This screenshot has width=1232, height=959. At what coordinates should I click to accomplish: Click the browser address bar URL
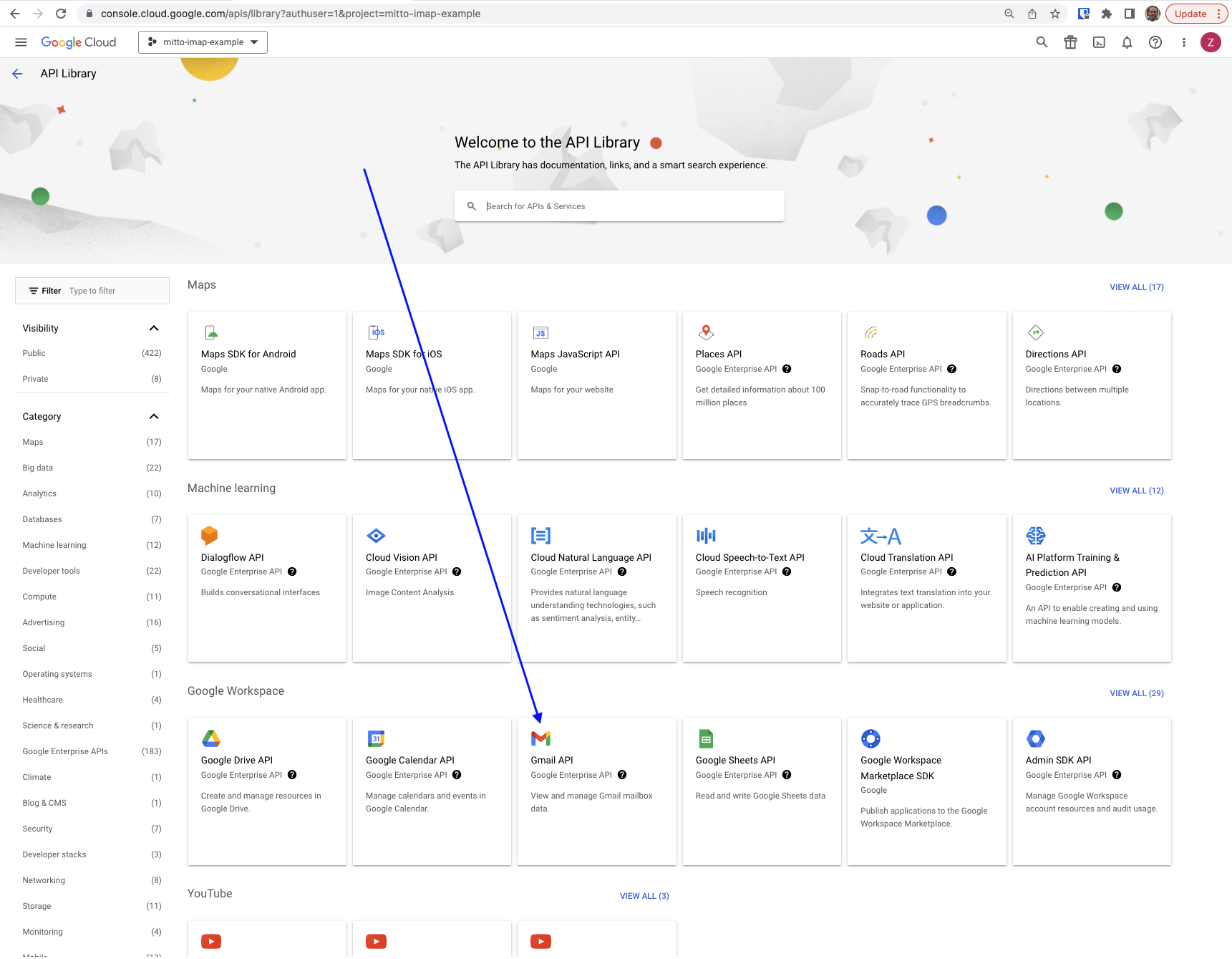coord(290,14)
